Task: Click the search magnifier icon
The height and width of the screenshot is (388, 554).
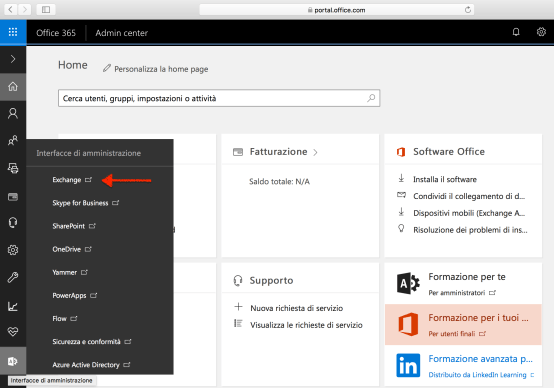Action: click(371, 98)
